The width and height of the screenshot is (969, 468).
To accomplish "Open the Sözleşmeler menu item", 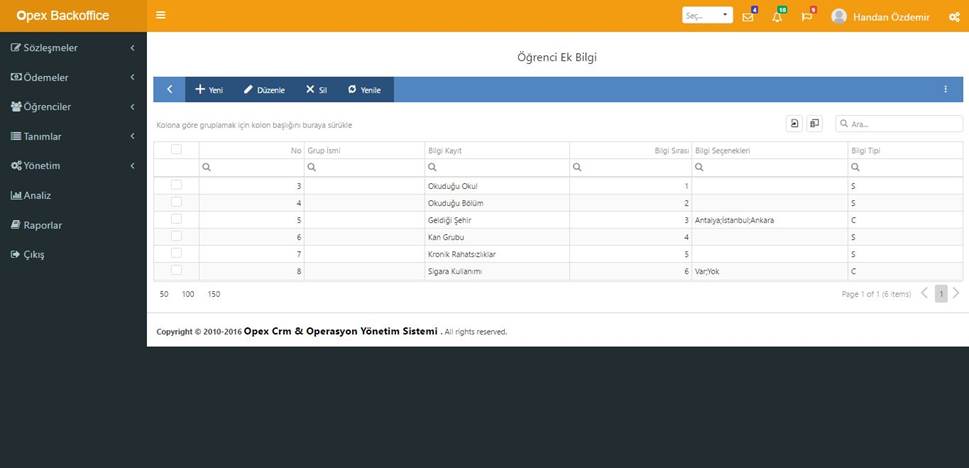I will point(74,48).
